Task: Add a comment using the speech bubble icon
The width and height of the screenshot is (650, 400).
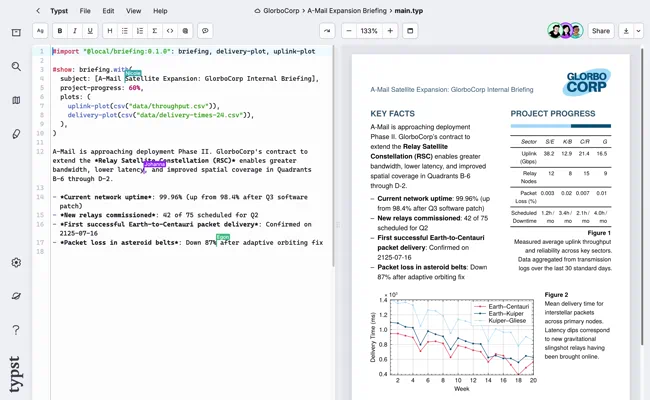Action: tap(205, 31)
